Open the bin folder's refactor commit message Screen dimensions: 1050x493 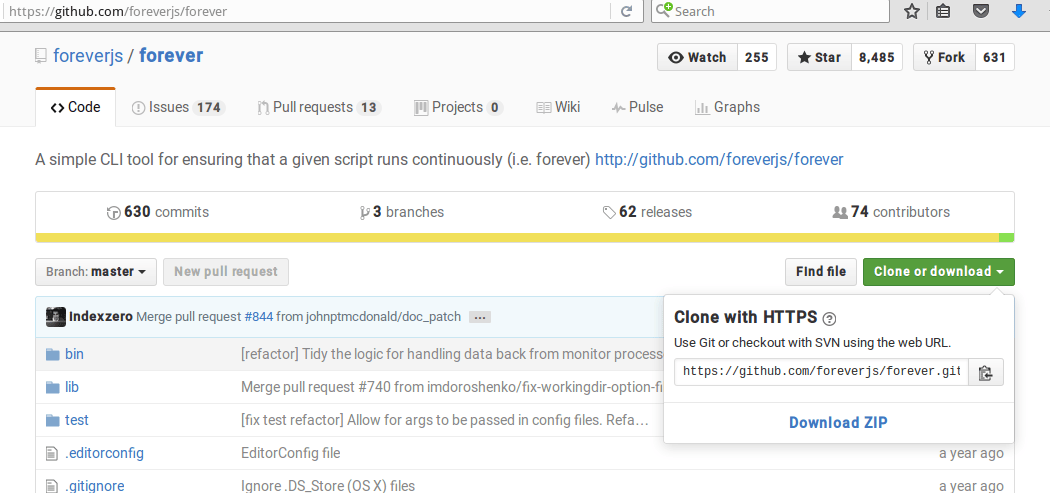click(452, 354)
